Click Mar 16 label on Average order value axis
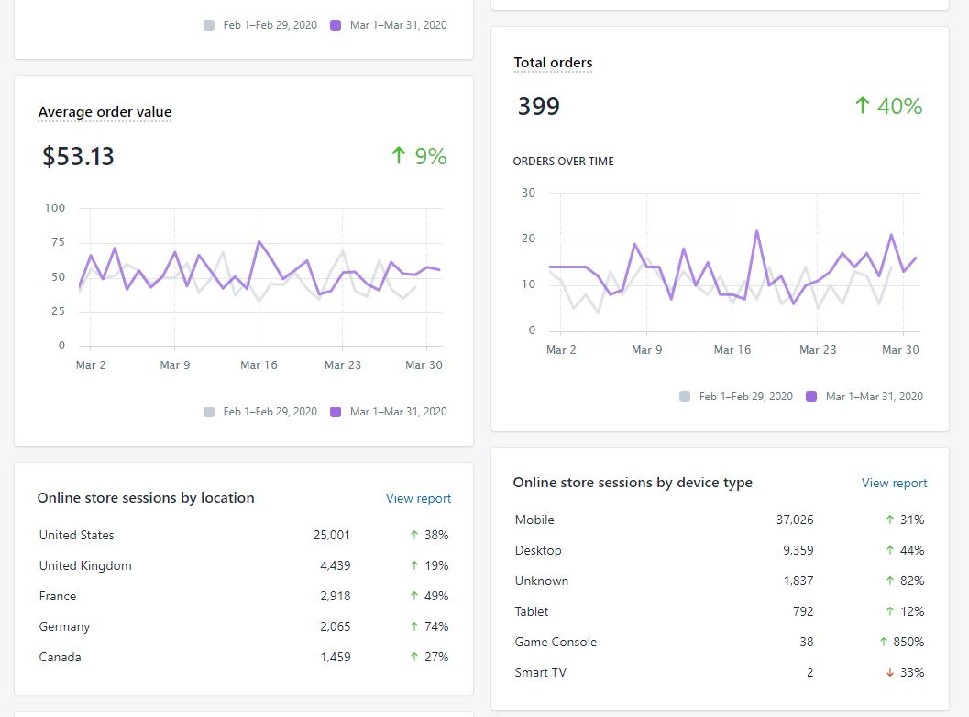Screen dimensions: 969x717 (x=259, y=365)
